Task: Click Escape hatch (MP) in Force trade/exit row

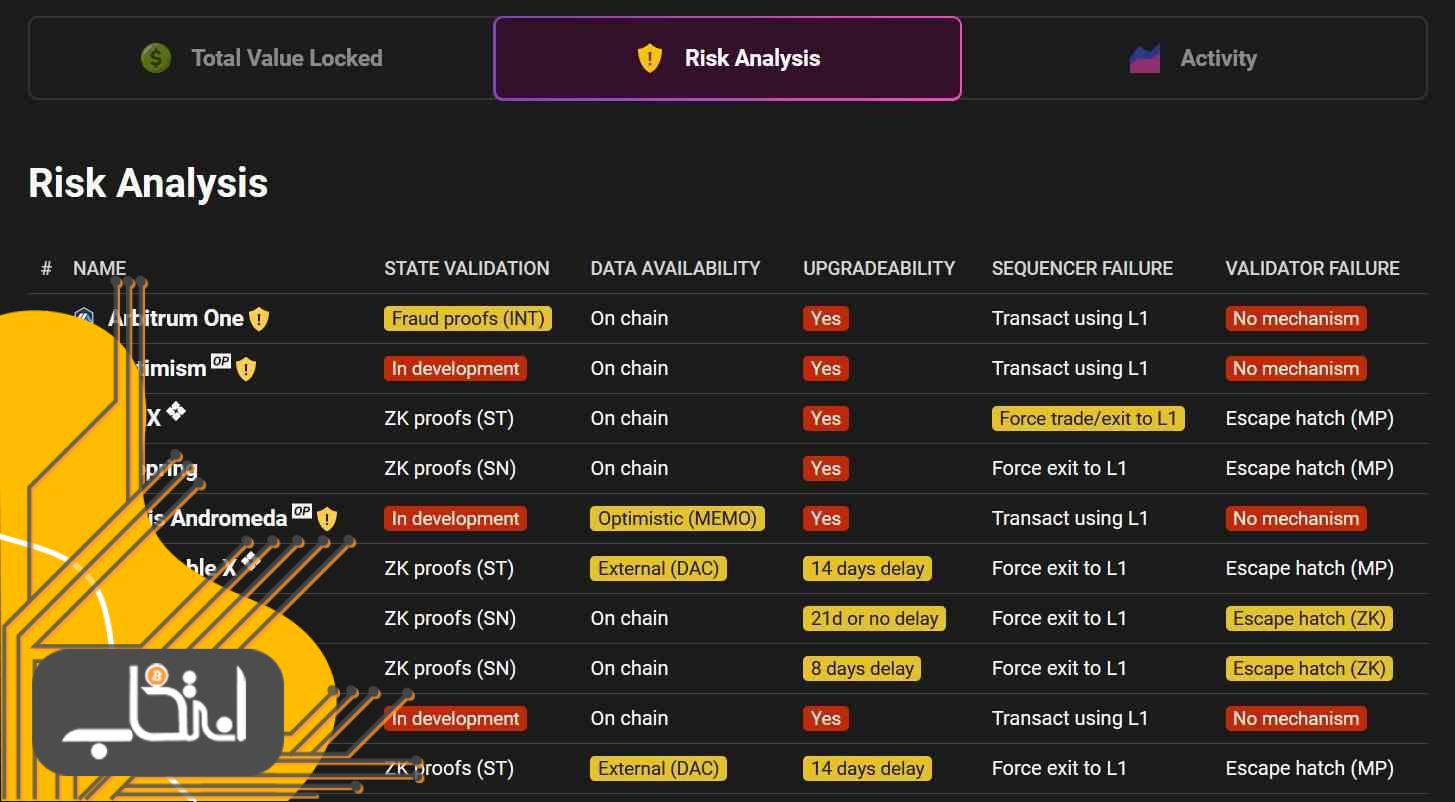Action: tap(1310, 418)
